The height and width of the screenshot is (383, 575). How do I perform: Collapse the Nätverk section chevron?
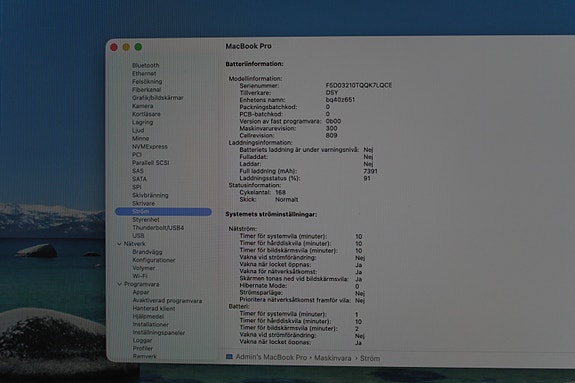[119, 244]
